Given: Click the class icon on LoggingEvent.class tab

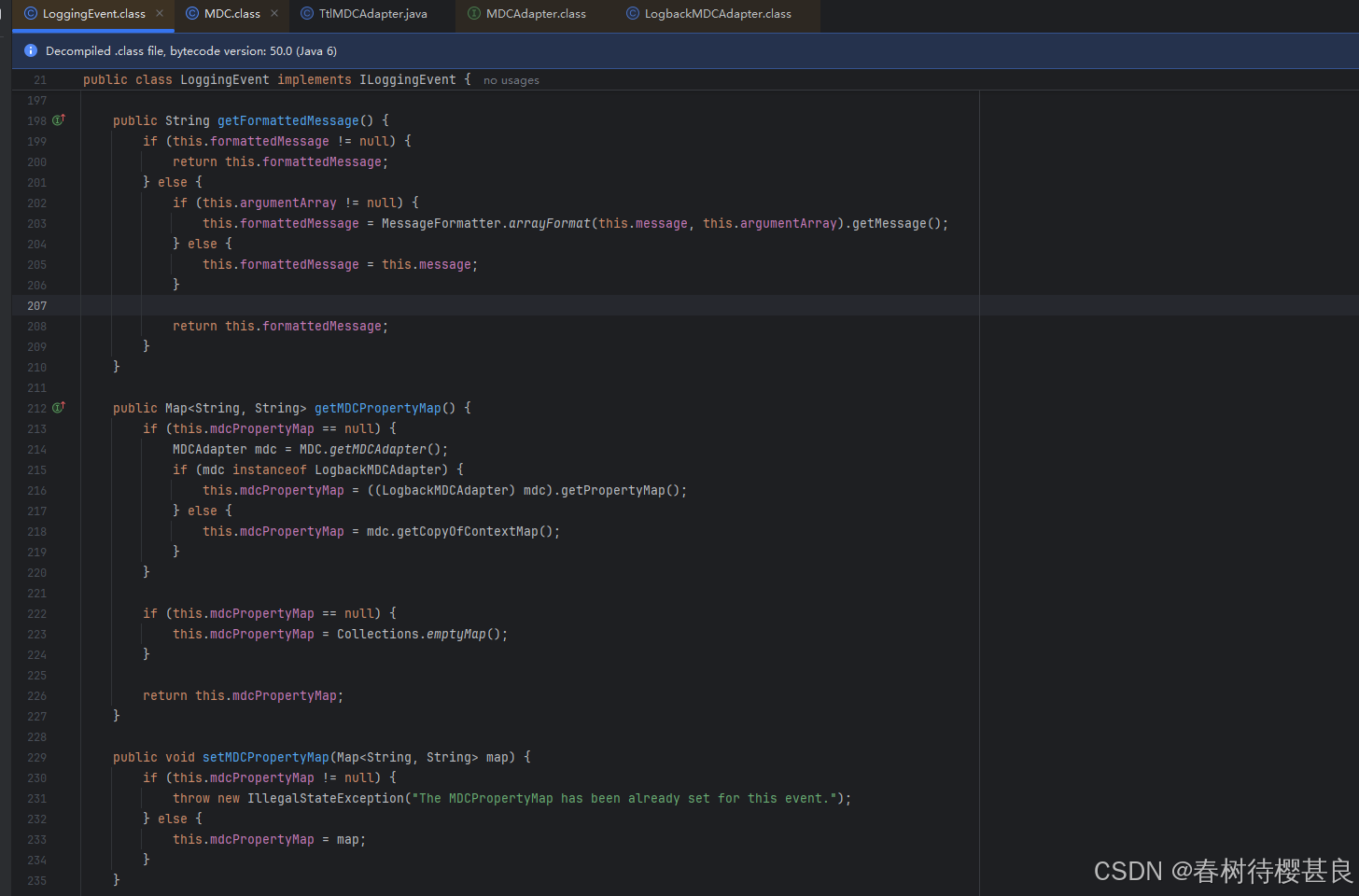Looking at the screenshot, I should (31, 14).
